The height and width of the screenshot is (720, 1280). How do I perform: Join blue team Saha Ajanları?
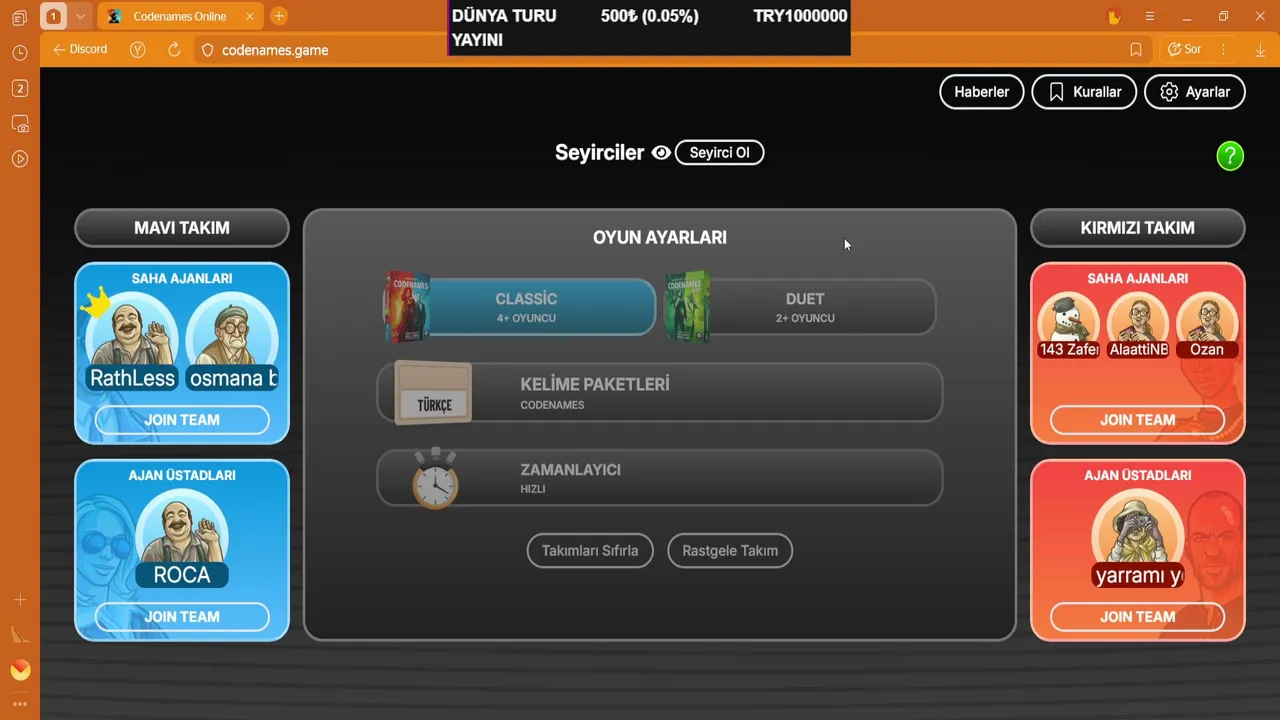point(182,420)
